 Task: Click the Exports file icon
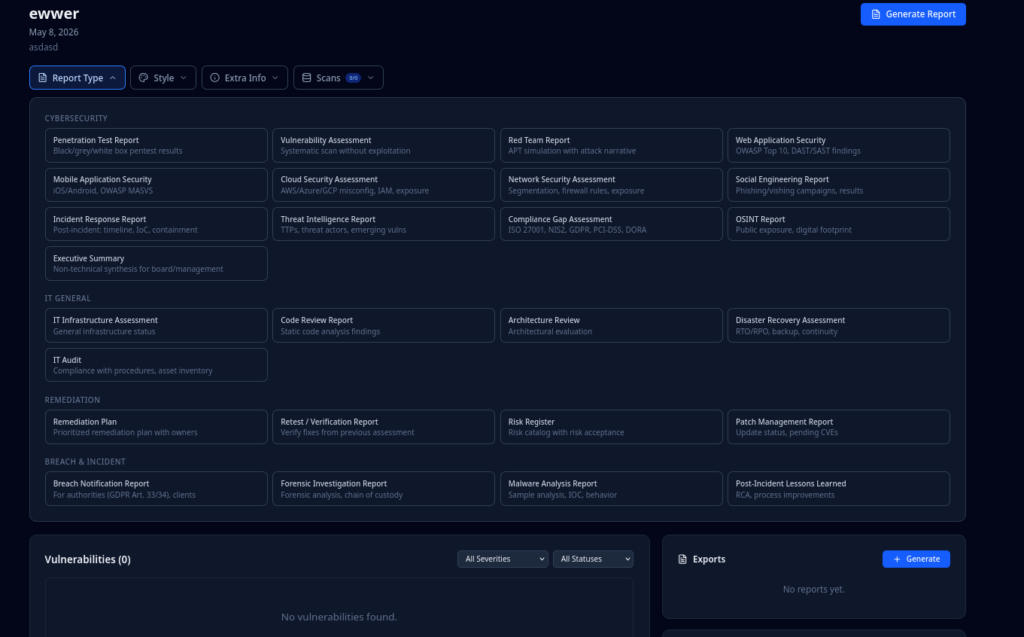(682, 559)
